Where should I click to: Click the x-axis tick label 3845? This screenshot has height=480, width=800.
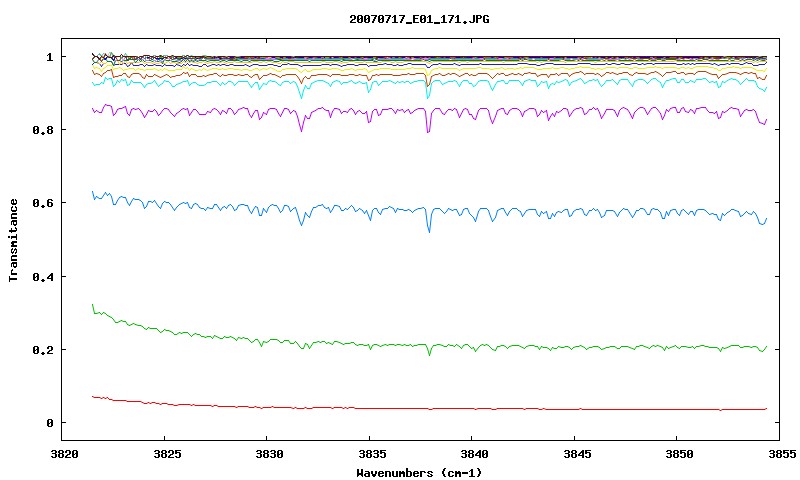click(578, 454)
